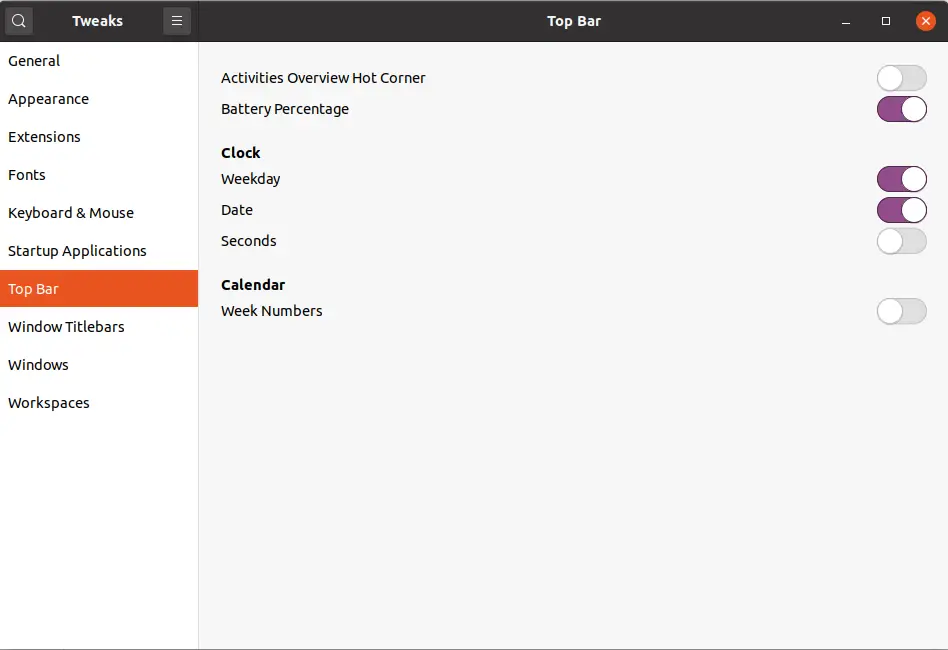Click the Battery Percentage label
948x650 pixels.
[285, 109]
